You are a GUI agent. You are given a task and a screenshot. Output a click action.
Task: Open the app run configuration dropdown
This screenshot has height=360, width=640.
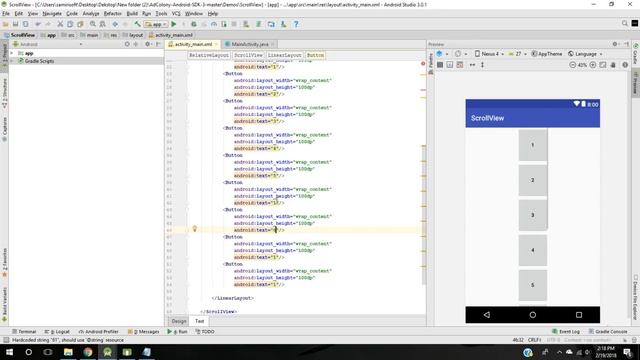(156, 24)
